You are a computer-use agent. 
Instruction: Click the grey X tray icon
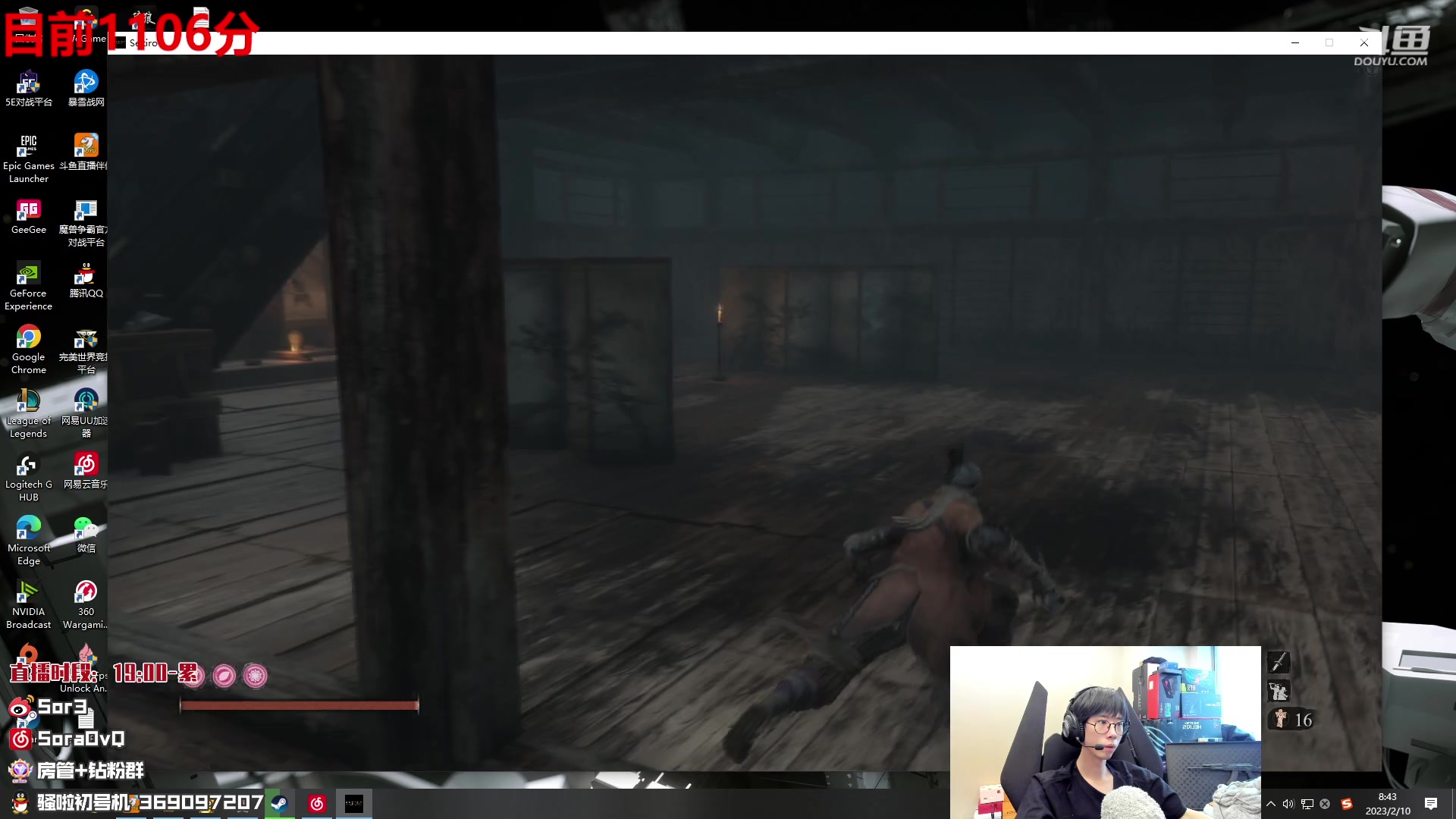coord(1325,804)
